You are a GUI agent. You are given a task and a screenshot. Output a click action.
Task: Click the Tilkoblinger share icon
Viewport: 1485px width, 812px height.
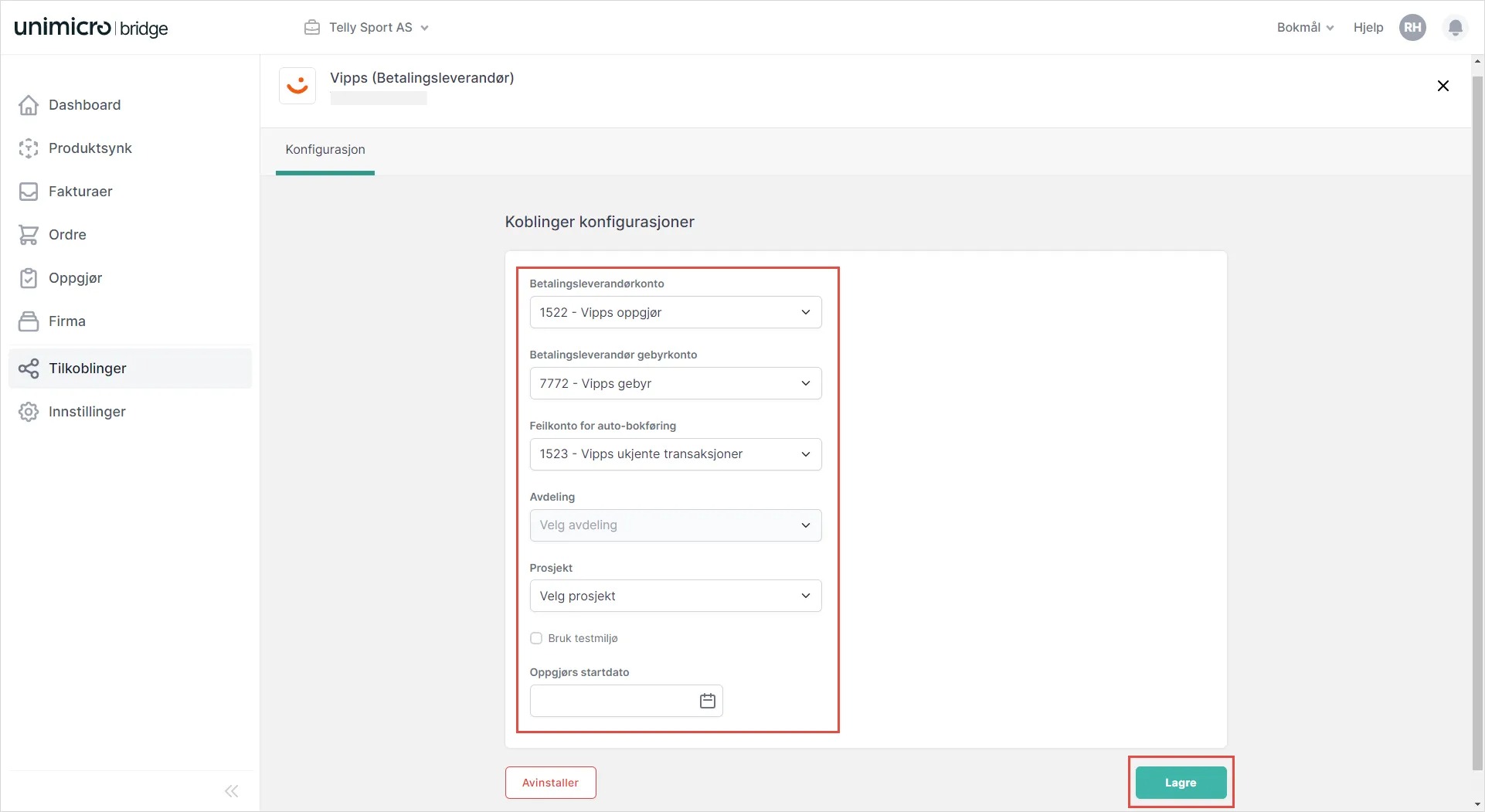click(29, 369)
